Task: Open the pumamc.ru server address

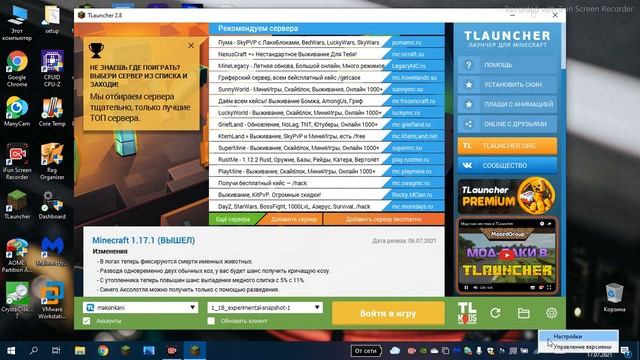Action: (406, 42)
